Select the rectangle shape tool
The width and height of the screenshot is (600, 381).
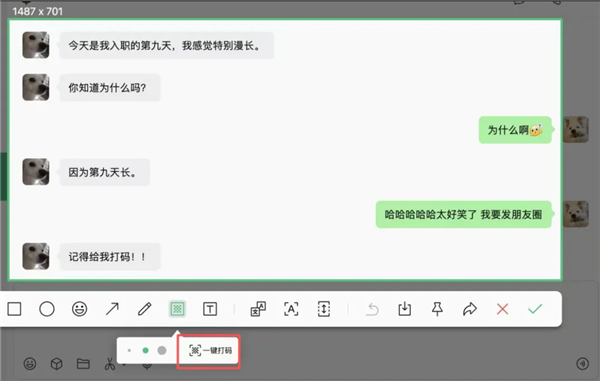(15, 309)
